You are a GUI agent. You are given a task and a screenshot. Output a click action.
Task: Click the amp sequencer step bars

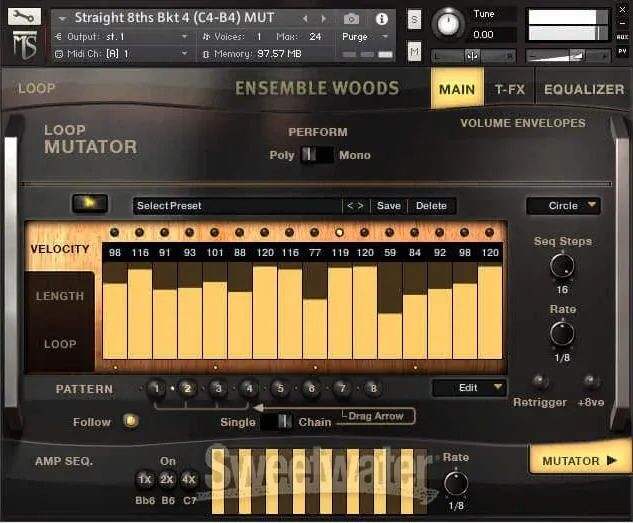pyautogui.click(x=319, y=481)
